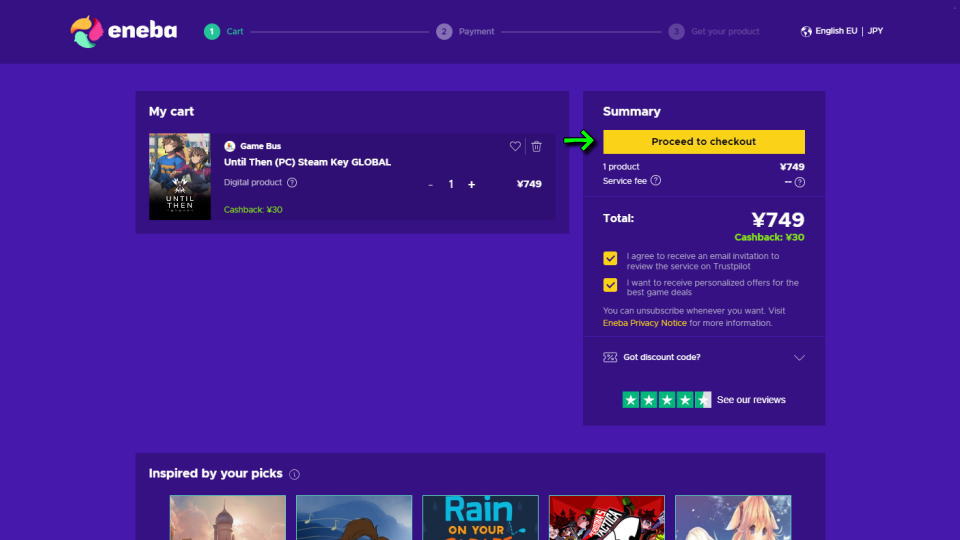
Task: Click the Total ¥749 amount
Action: [x=778, y=220]
